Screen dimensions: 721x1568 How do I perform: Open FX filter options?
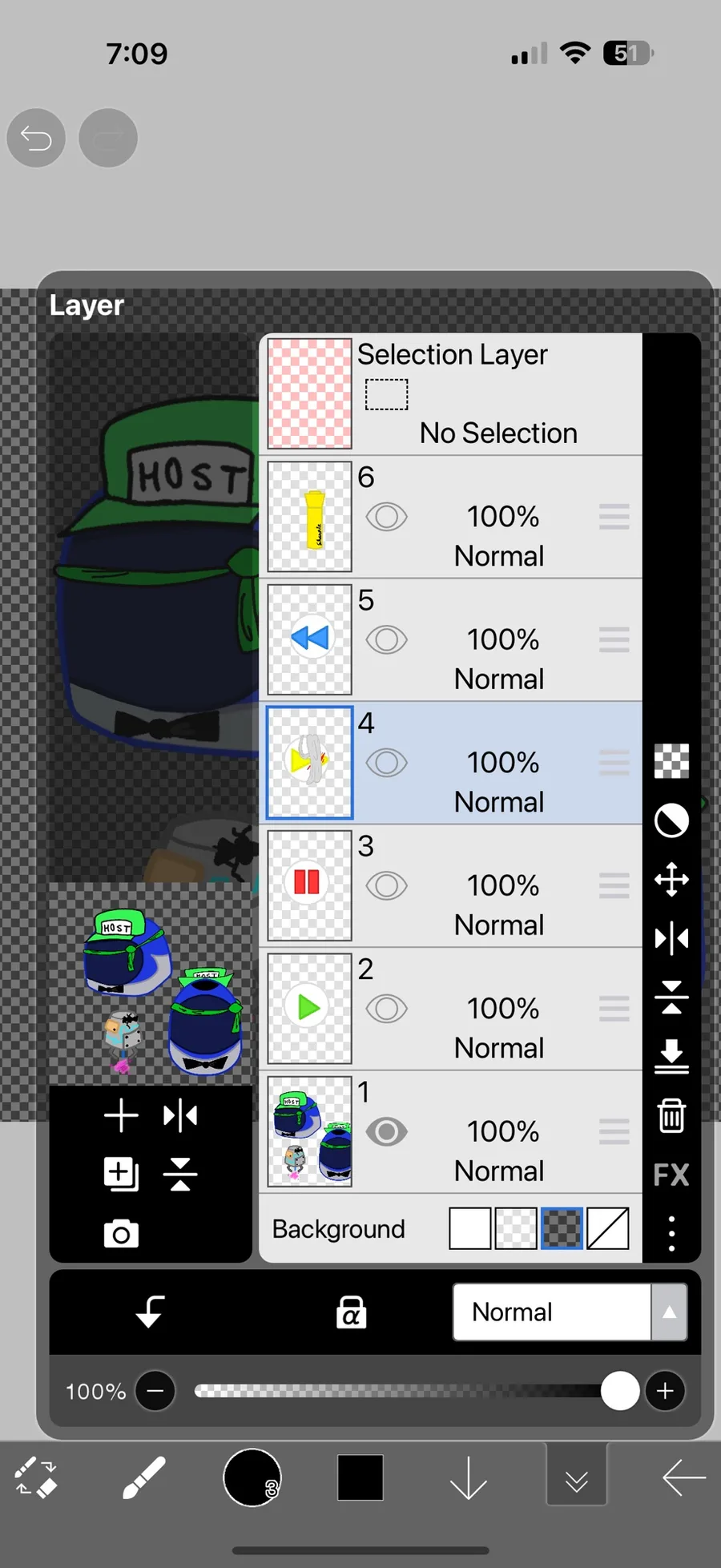pyautogui.click(x=671, y=1175)
